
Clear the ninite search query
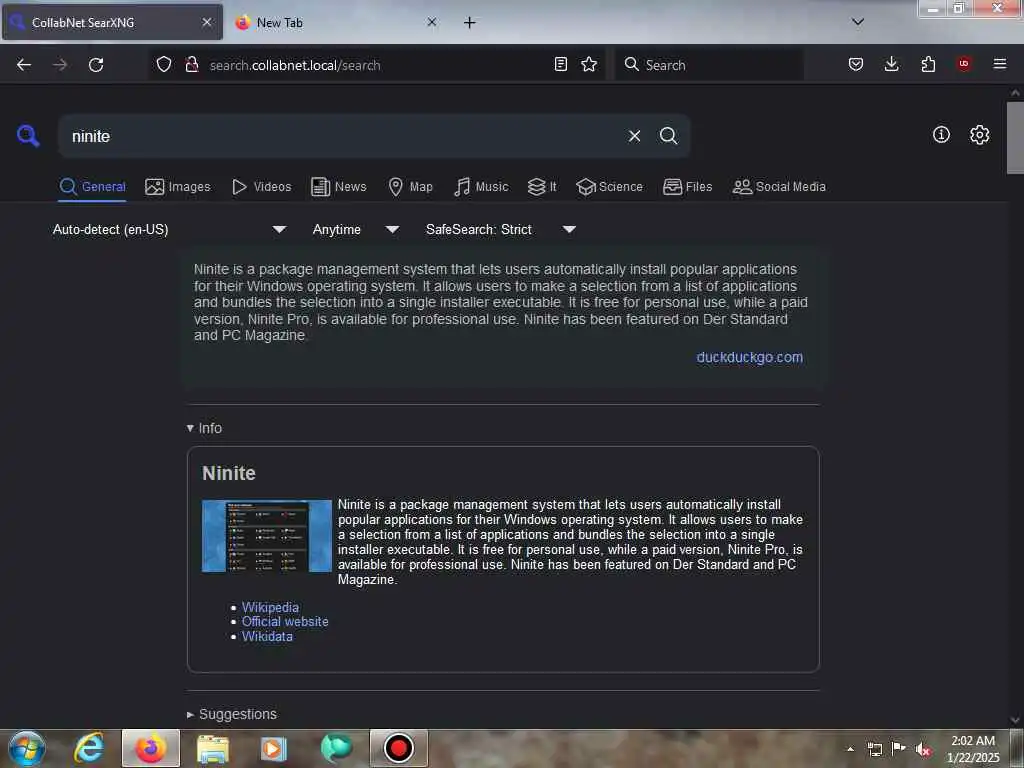(x=634, y=136)
